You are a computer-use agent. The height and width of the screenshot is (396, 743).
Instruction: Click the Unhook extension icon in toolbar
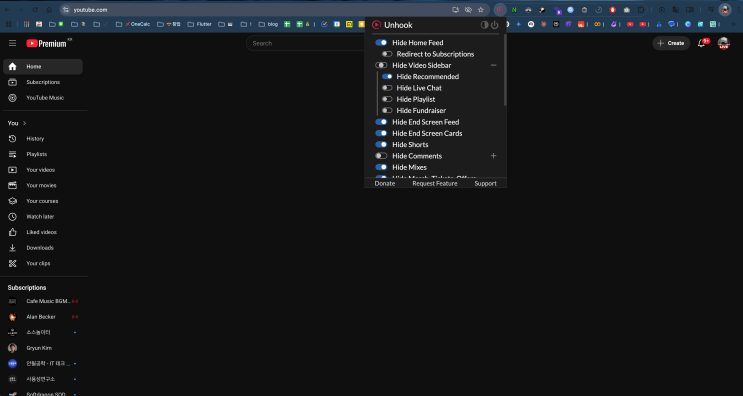tap(500, 9)
